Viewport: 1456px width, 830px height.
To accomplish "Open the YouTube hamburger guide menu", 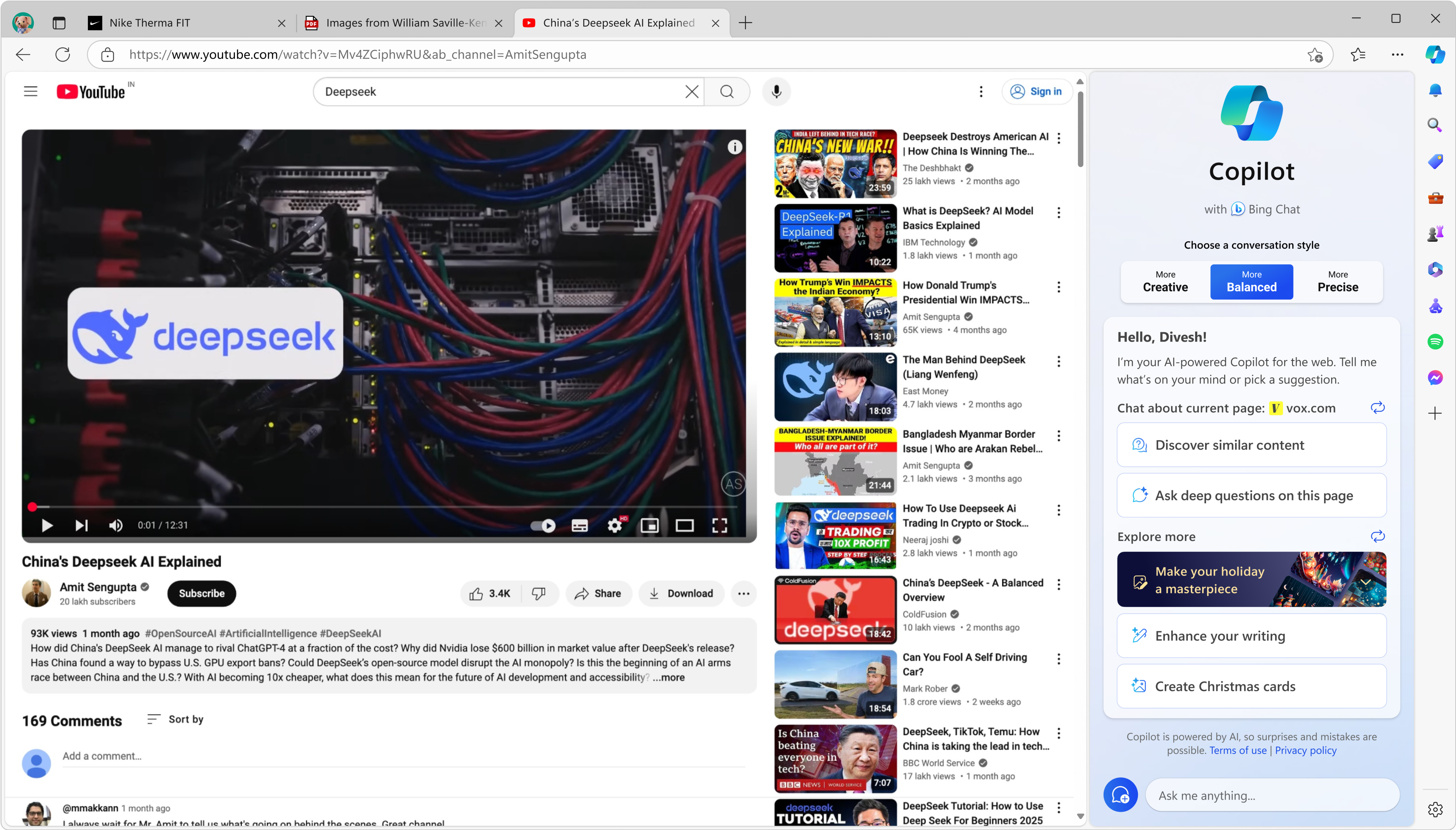I will [31, 92].
